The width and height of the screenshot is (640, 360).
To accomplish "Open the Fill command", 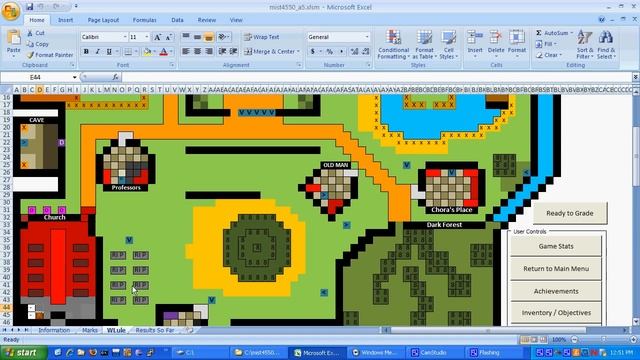I will point(546,44).
